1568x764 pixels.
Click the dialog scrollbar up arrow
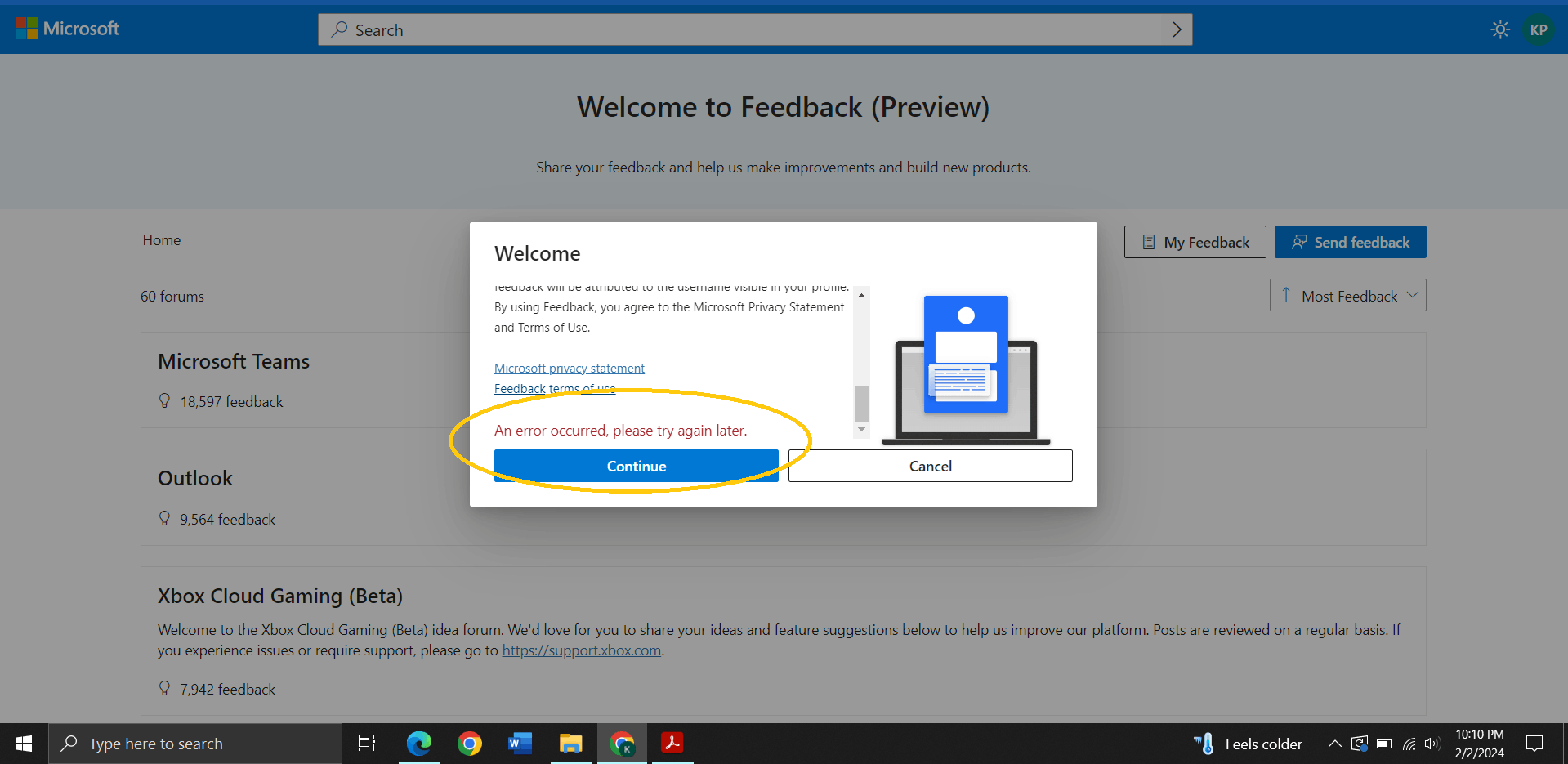pyautogui.click(x=861, y=295)
